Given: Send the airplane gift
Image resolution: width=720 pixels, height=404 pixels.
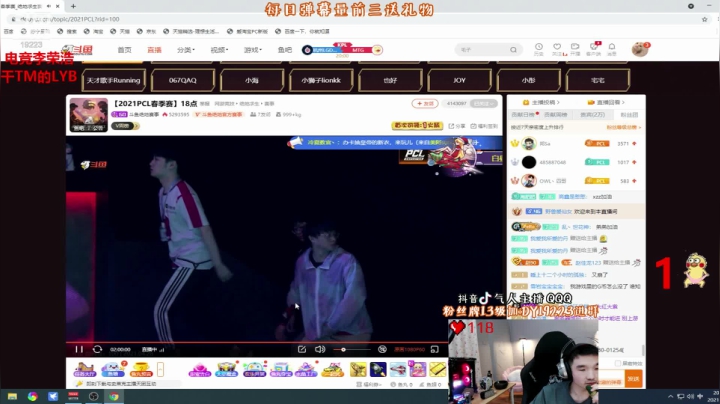Looking at the screenshot, I should pos(398,369).
